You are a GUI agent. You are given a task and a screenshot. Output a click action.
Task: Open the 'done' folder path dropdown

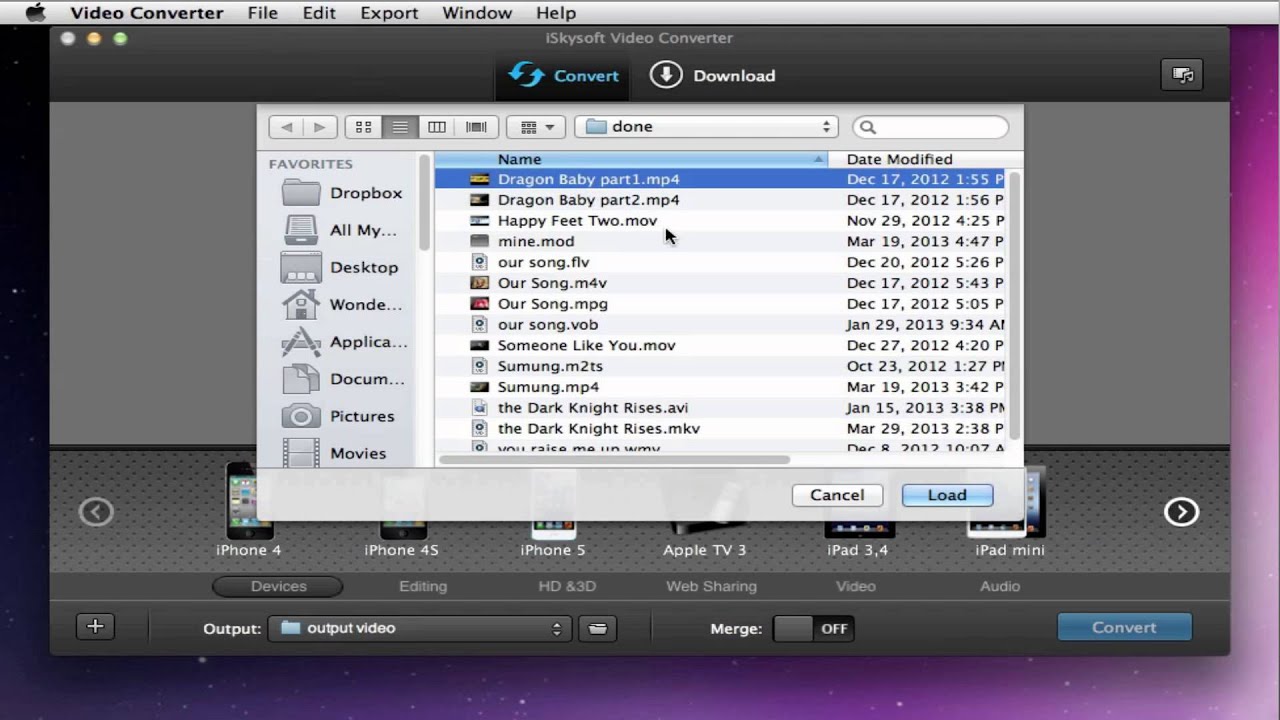(x=706, y=127)
